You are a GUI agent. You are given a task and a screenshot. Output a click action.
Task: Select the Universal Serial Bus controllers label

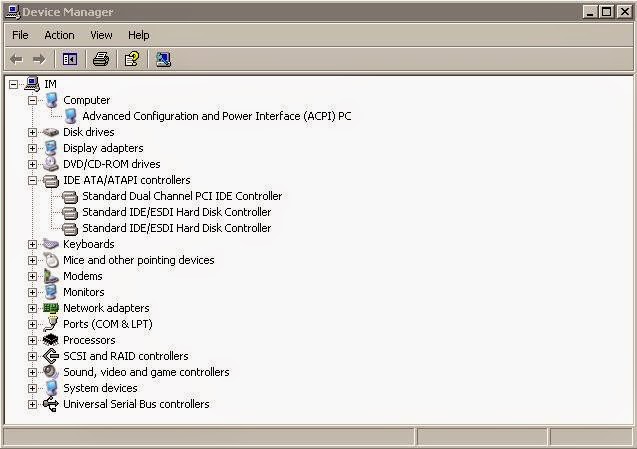136,404
